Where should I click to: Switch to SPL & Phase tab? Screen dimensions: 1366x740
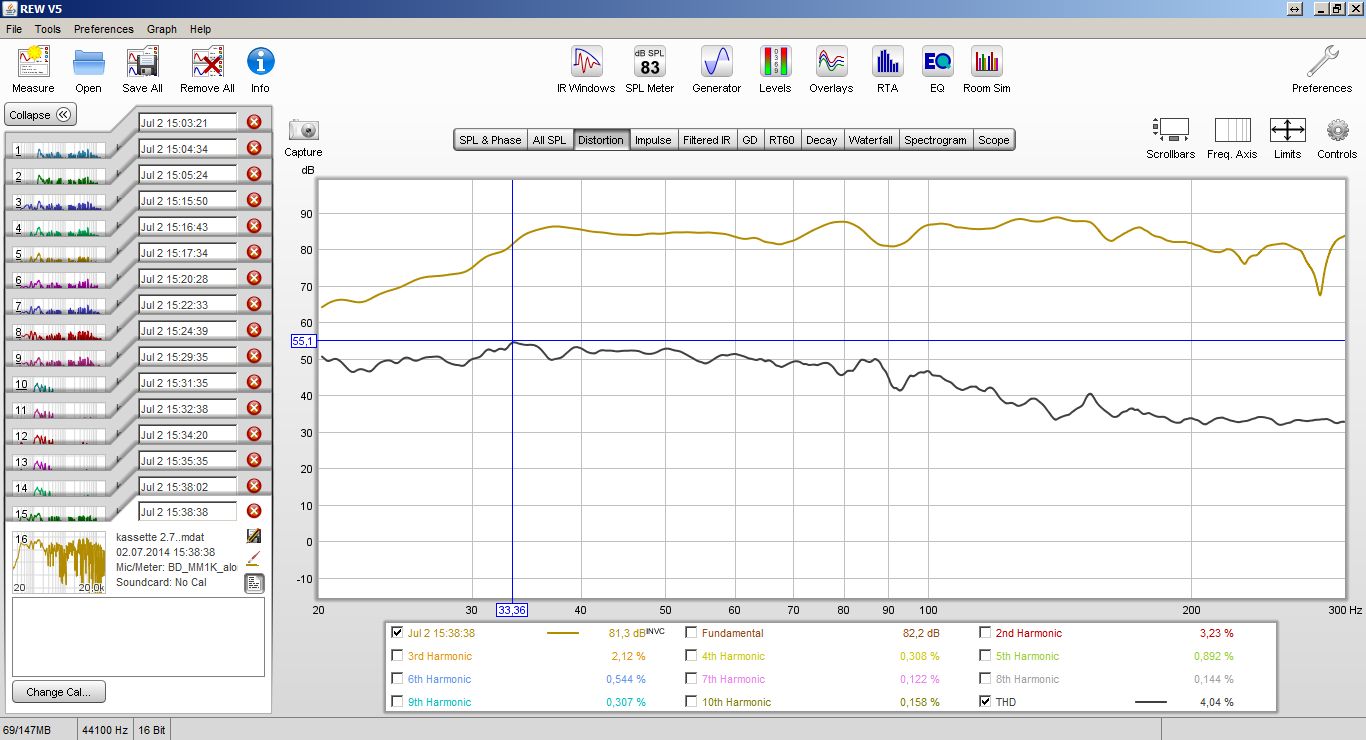[x=490, y=140]
